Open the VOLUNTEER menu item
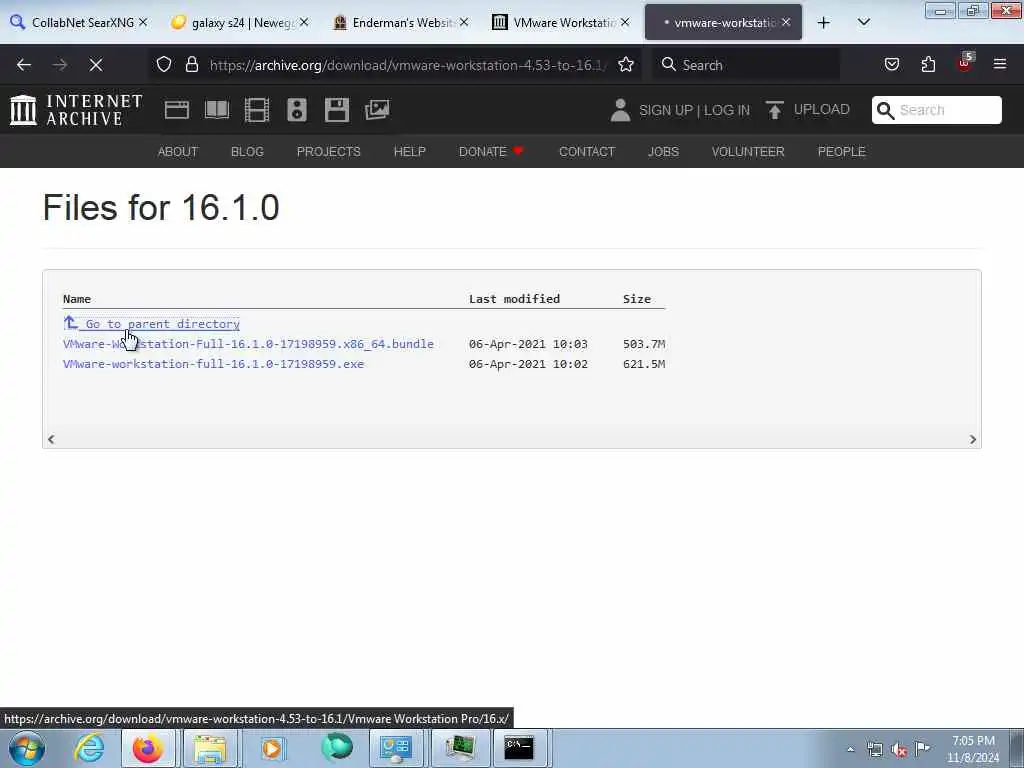Screen dimensions: 1024x768 (748, 152)
